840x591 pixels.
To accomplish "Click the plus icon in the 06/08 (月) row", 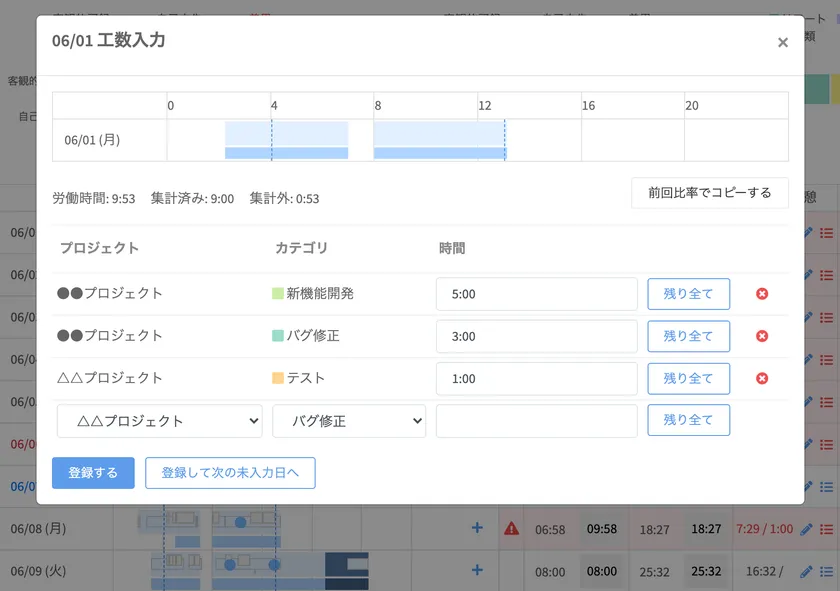I will 477,528.
